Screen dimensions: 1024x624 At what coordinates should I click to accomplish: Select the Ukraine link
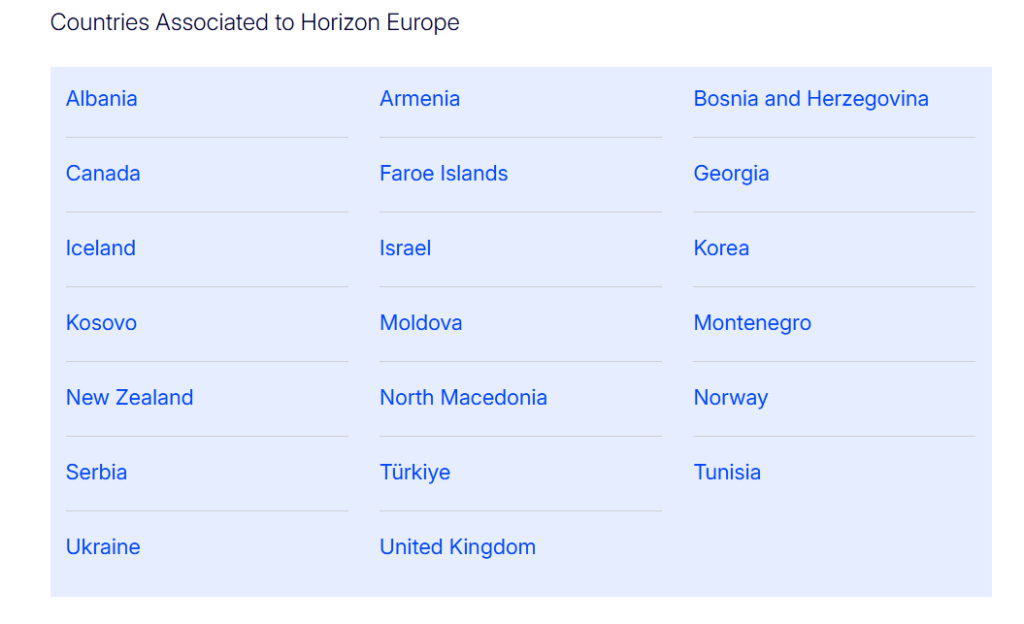(103, 547)
